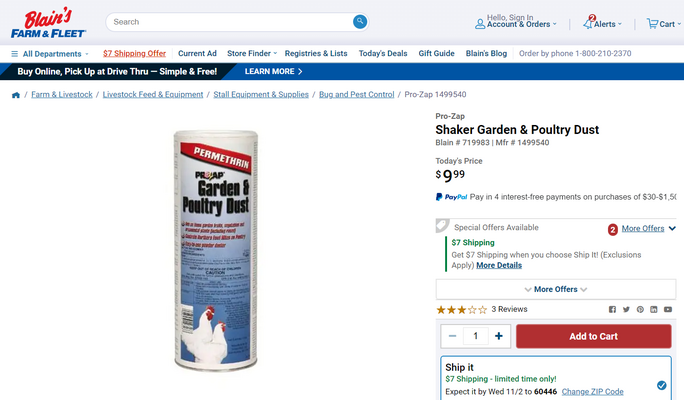684x400 pixels.
Task: Click the blue search magnifier button
Action: (359, 21)
